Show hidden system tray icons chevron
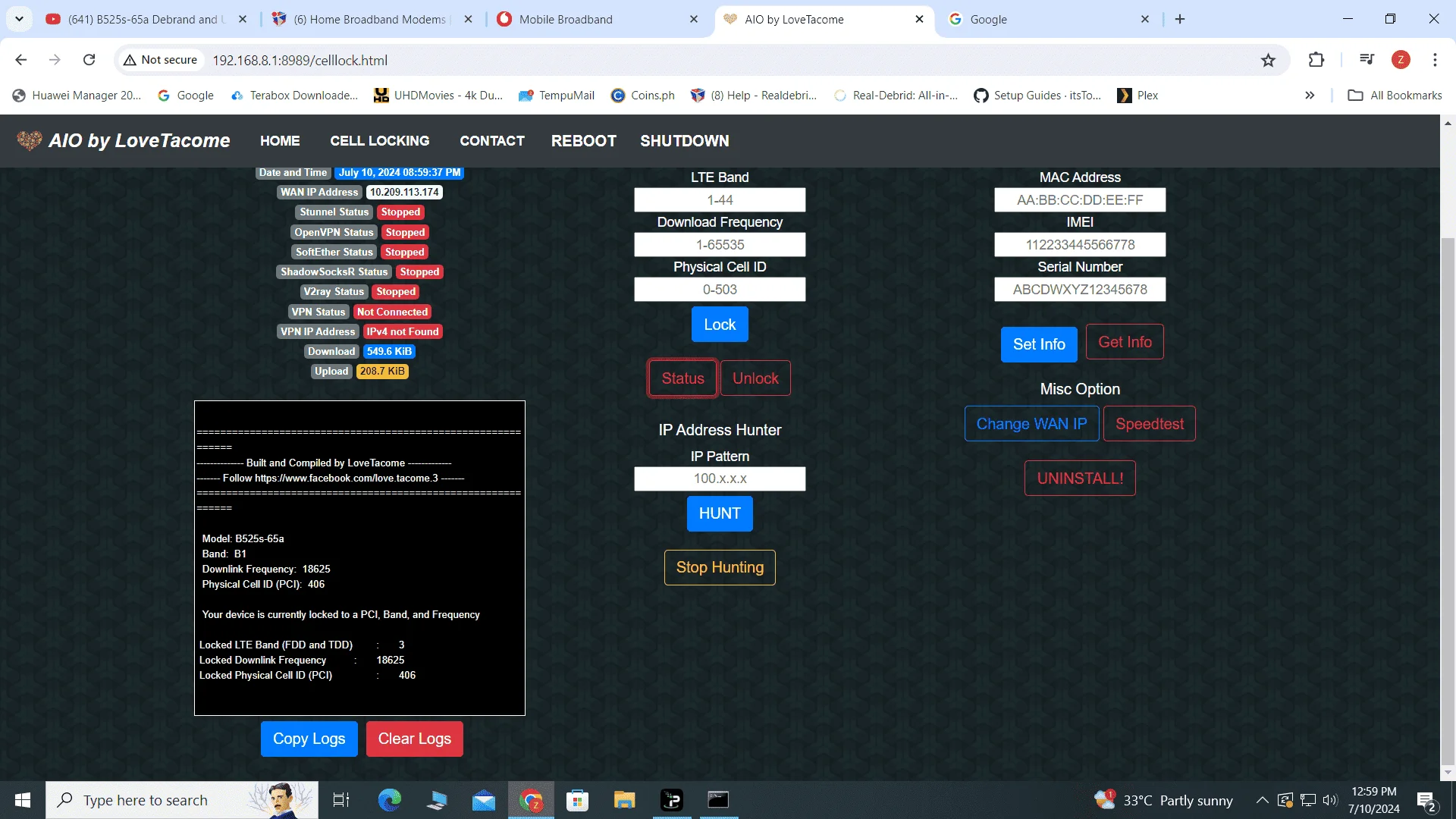The width and height of the screenshot is (1456, 819). 1262,800
